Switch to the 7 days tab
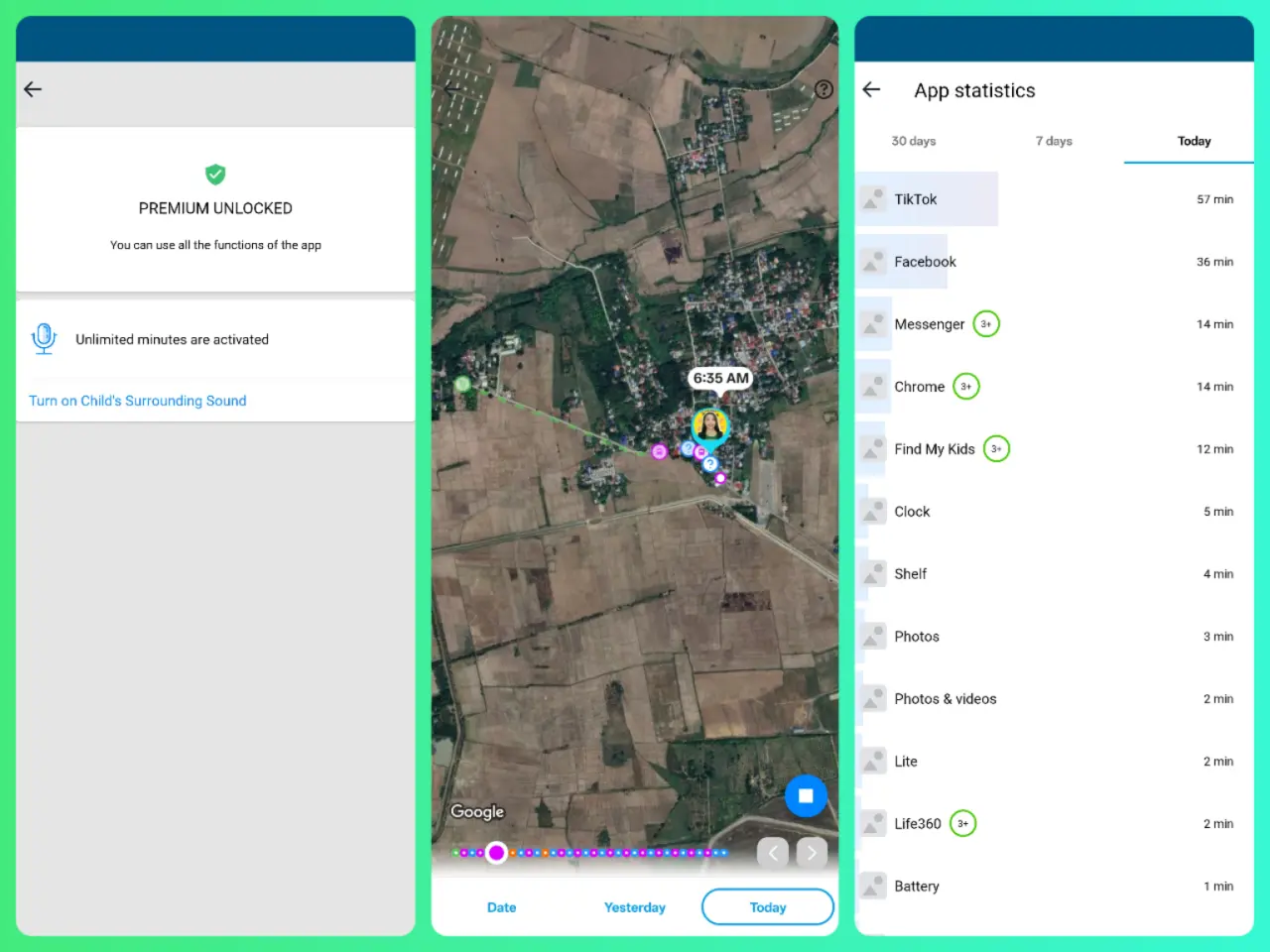The width and height of the screenshot is (1270, 952). point(1054,141)
